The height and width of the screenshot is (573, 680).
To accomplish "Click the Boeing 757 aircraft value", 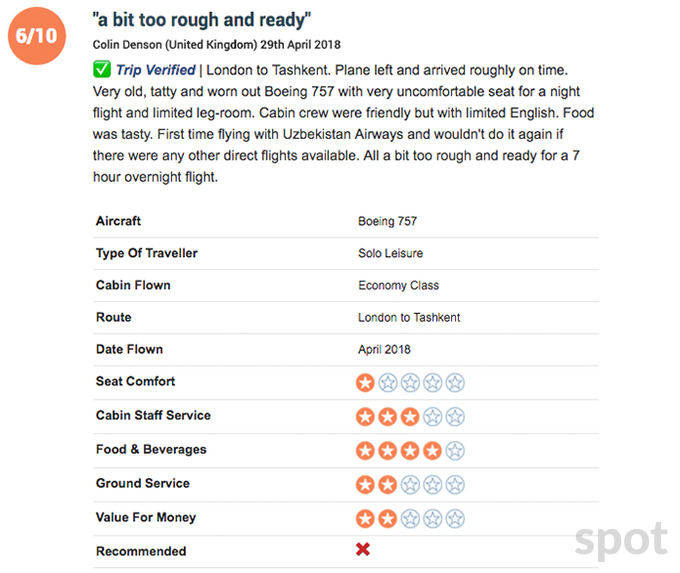I will tap(388, 221).
